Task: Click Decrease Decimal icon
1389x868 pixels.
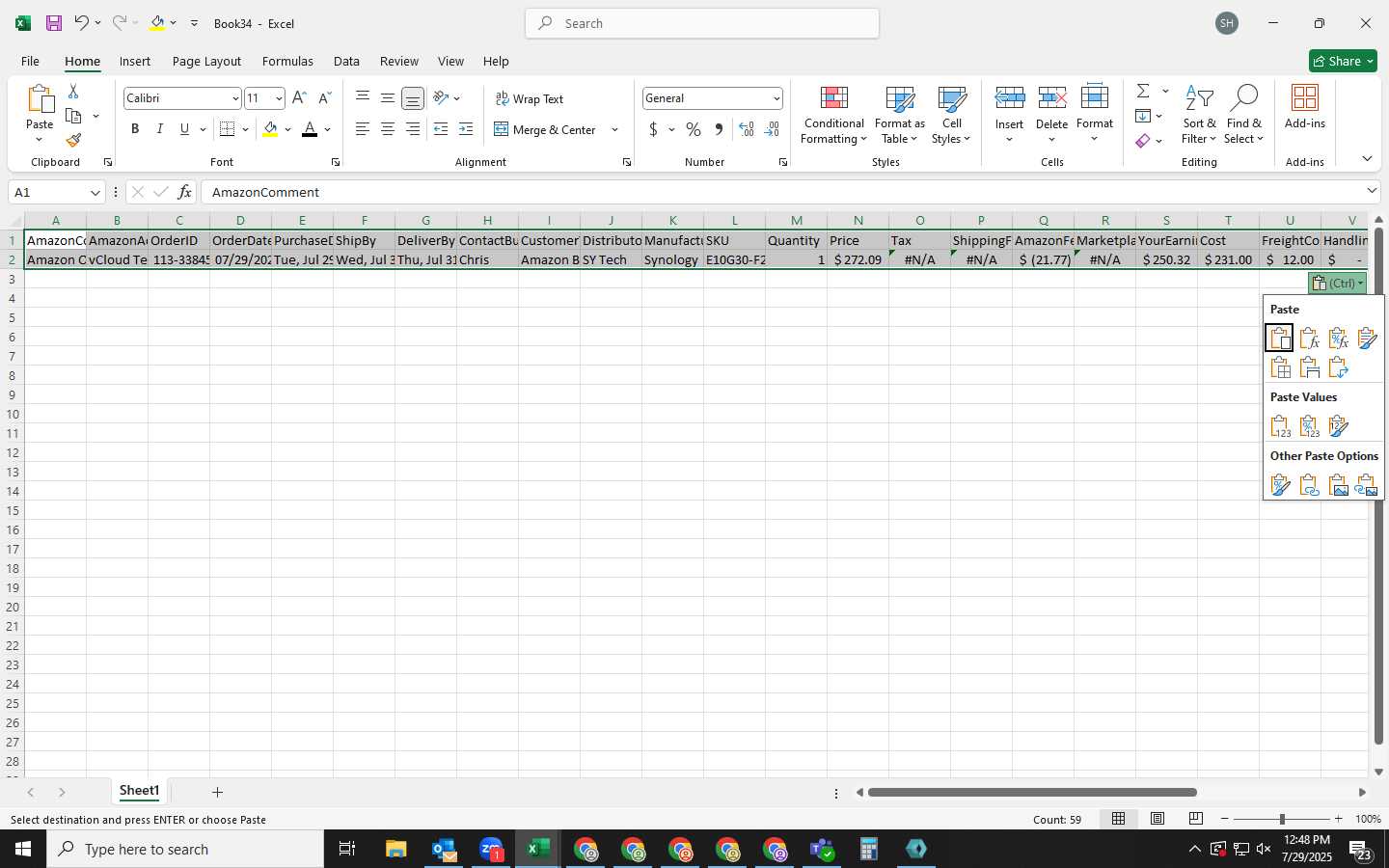Action: [x=772, y=129]
